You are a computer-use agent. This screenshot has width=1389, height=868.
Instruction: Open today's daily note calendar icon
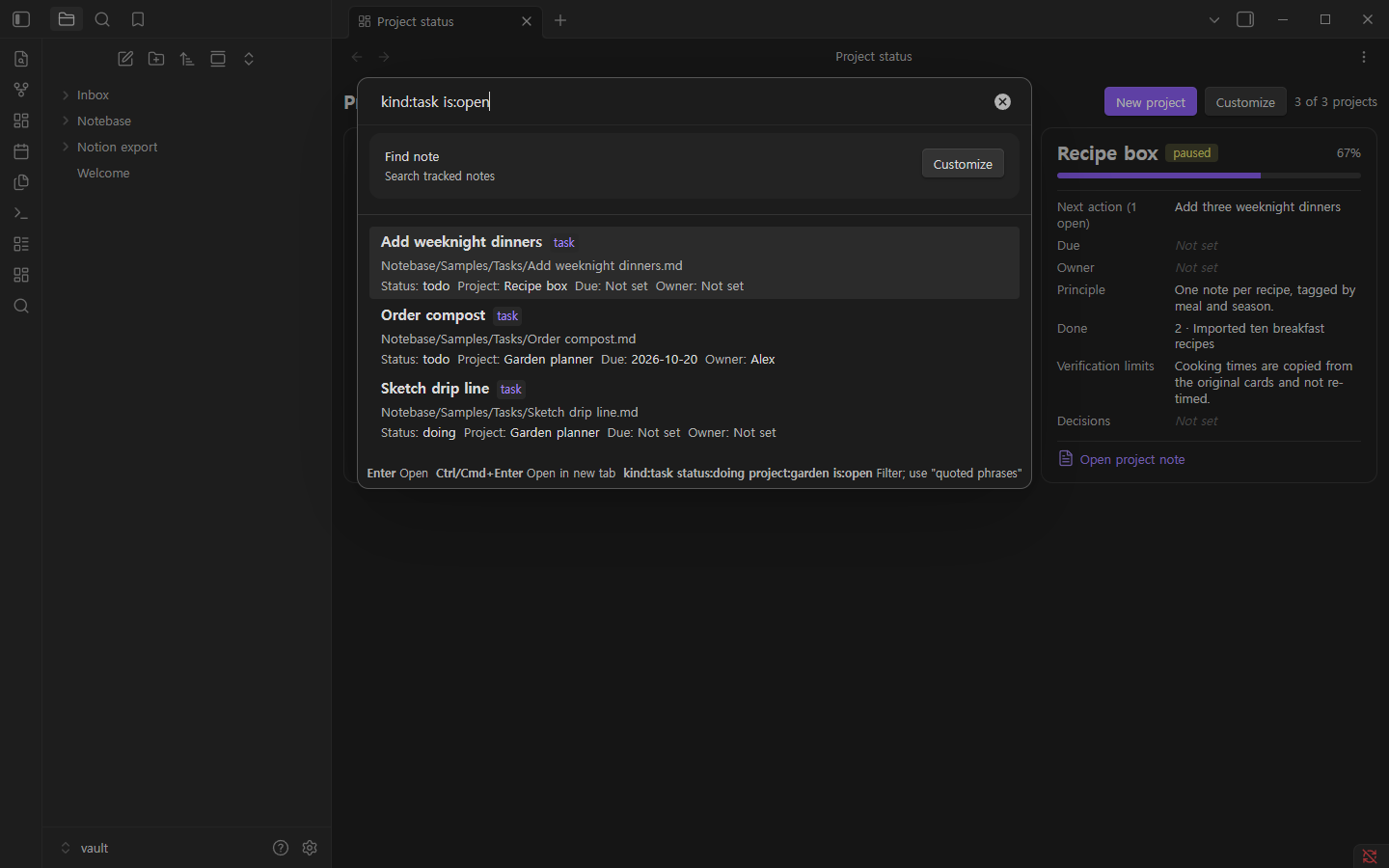click(x=21, y=151)
